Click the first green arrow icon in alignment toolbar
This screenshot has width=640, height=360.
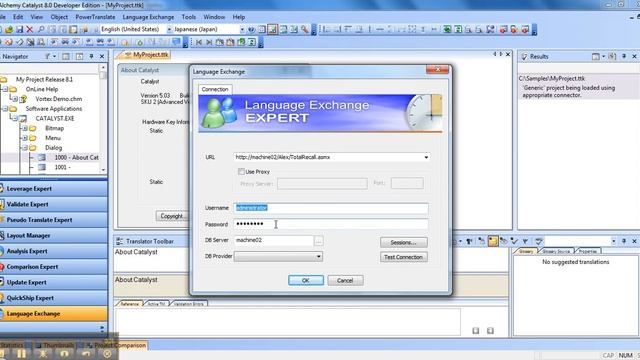(447, 29)
